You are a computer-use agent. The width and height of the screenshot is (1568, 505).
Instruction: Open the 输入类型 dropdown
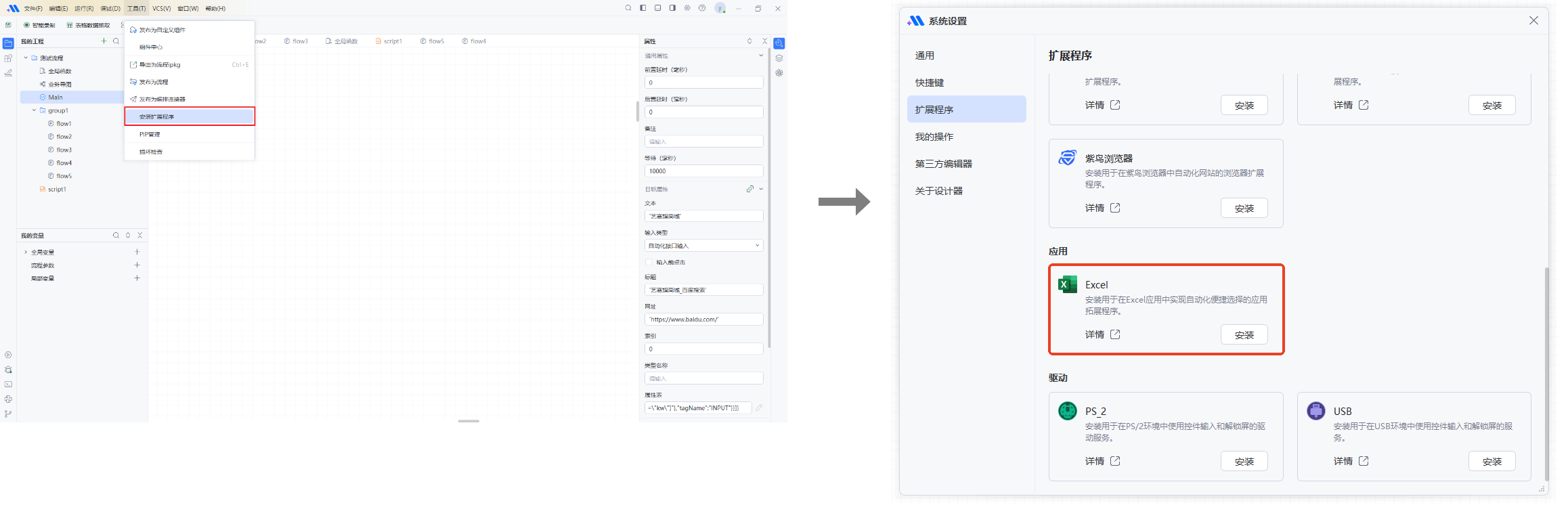click(703, 246)
